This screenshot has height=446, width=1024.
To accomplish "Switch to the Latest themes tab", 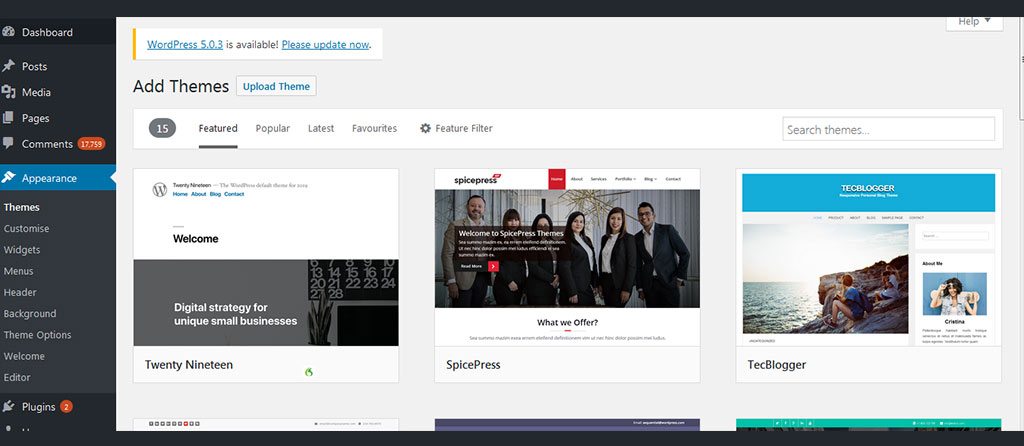I will tap(321, 129).
